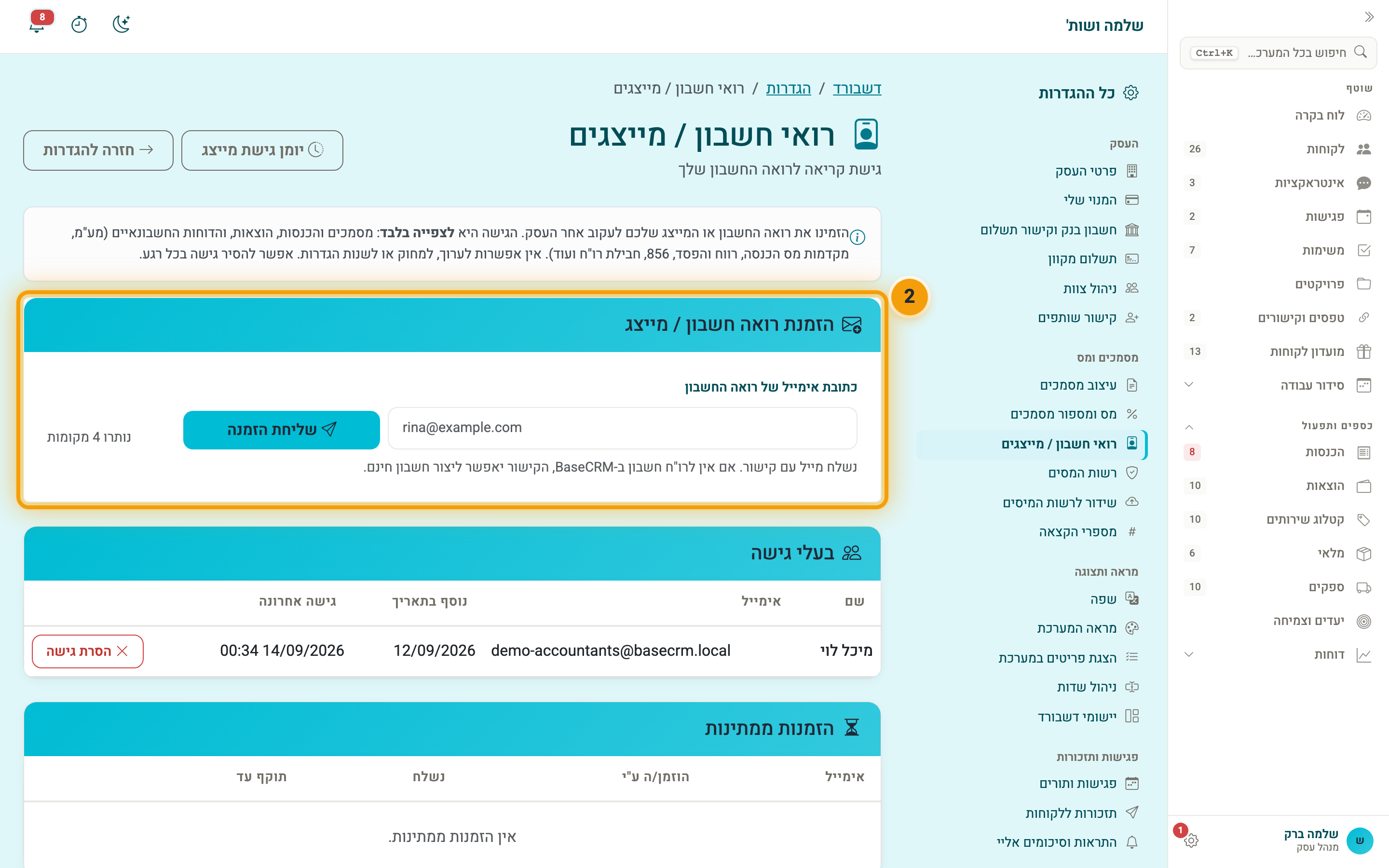This screenshot has width=1389, height=868.
Task: Click the קישור שותפים add-user icon
Action: tap(1132, 317)
